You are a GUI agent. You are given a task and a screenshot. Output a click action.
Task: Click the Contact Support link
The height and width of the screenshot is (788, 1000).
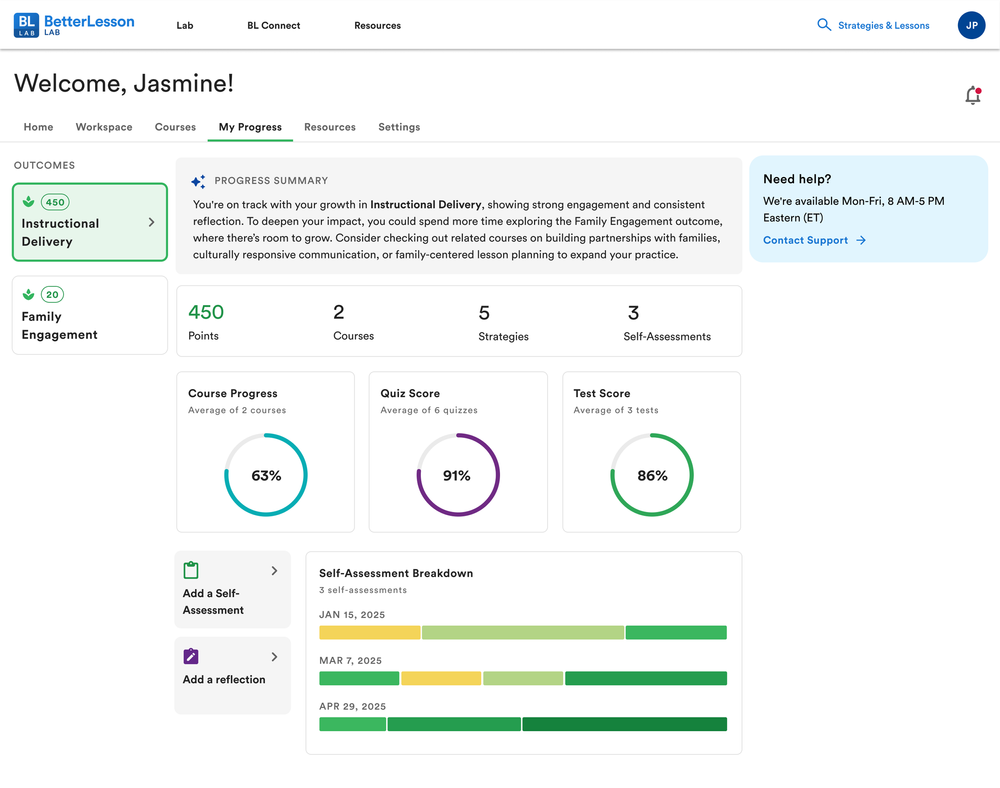[x=814, y=240]
